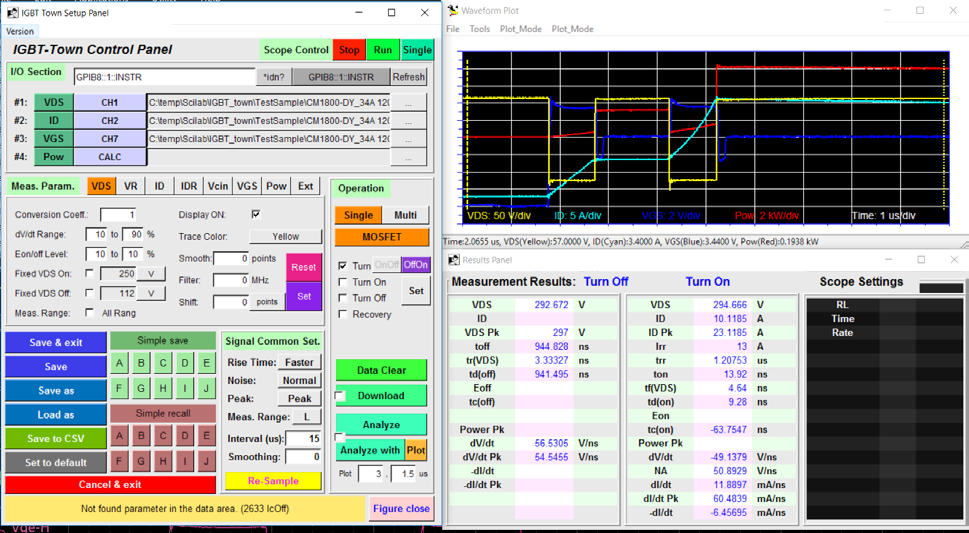Click the orange Plot button
This screenshot has width=969, height=533.
[x=416, y=450]
